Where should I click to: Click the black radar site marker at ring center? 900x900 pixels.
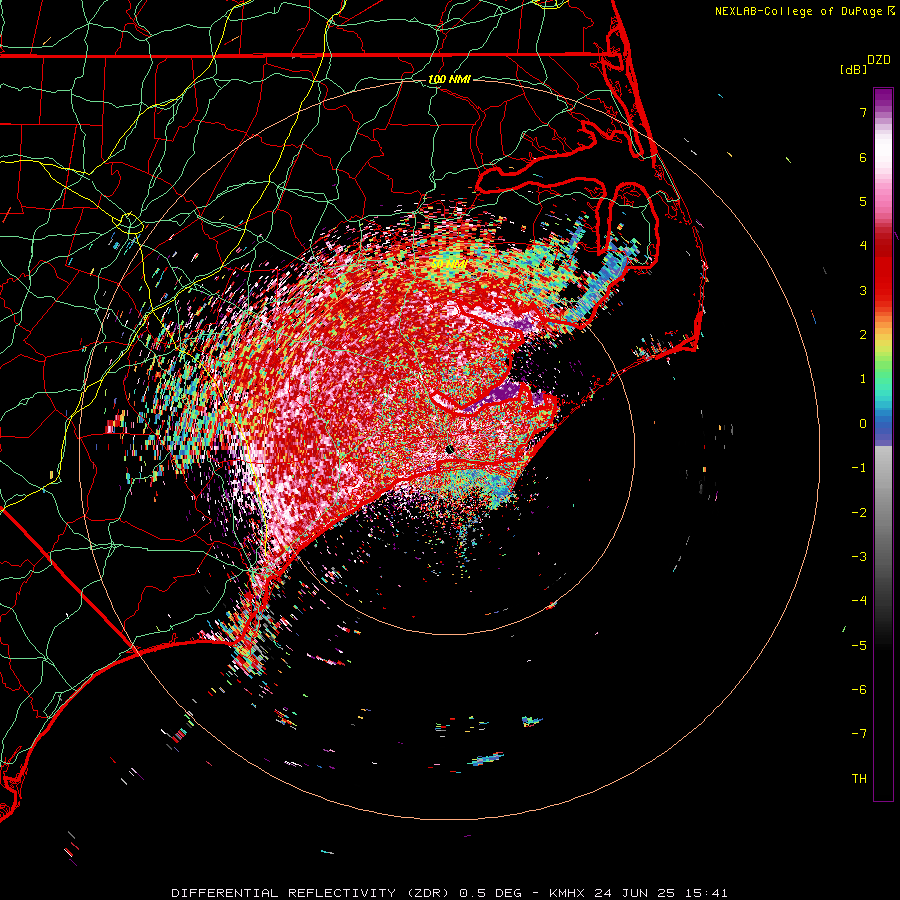tap(450, 449)
